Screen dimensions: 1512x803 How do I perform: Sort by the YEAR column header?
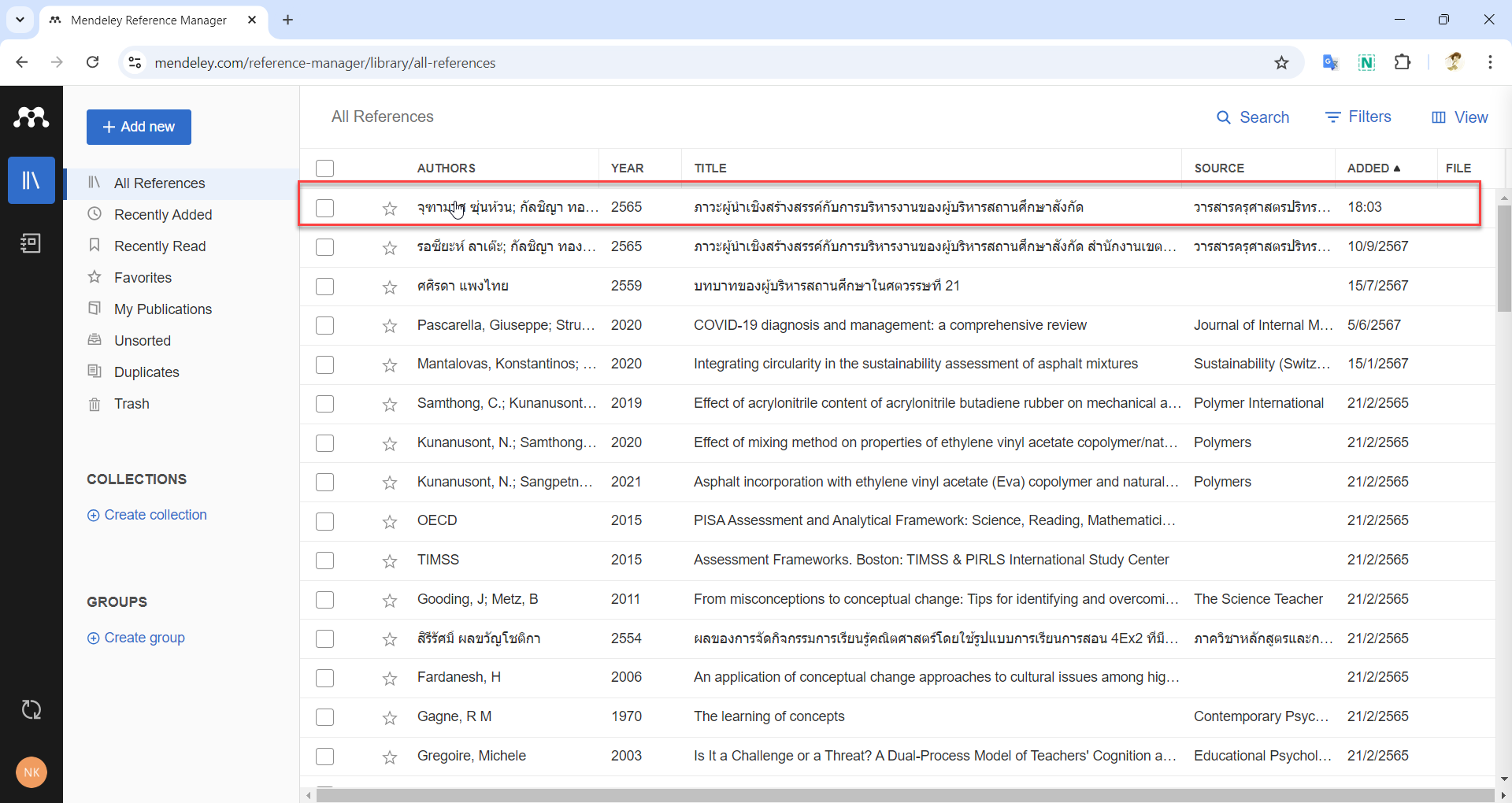point(628,168)
